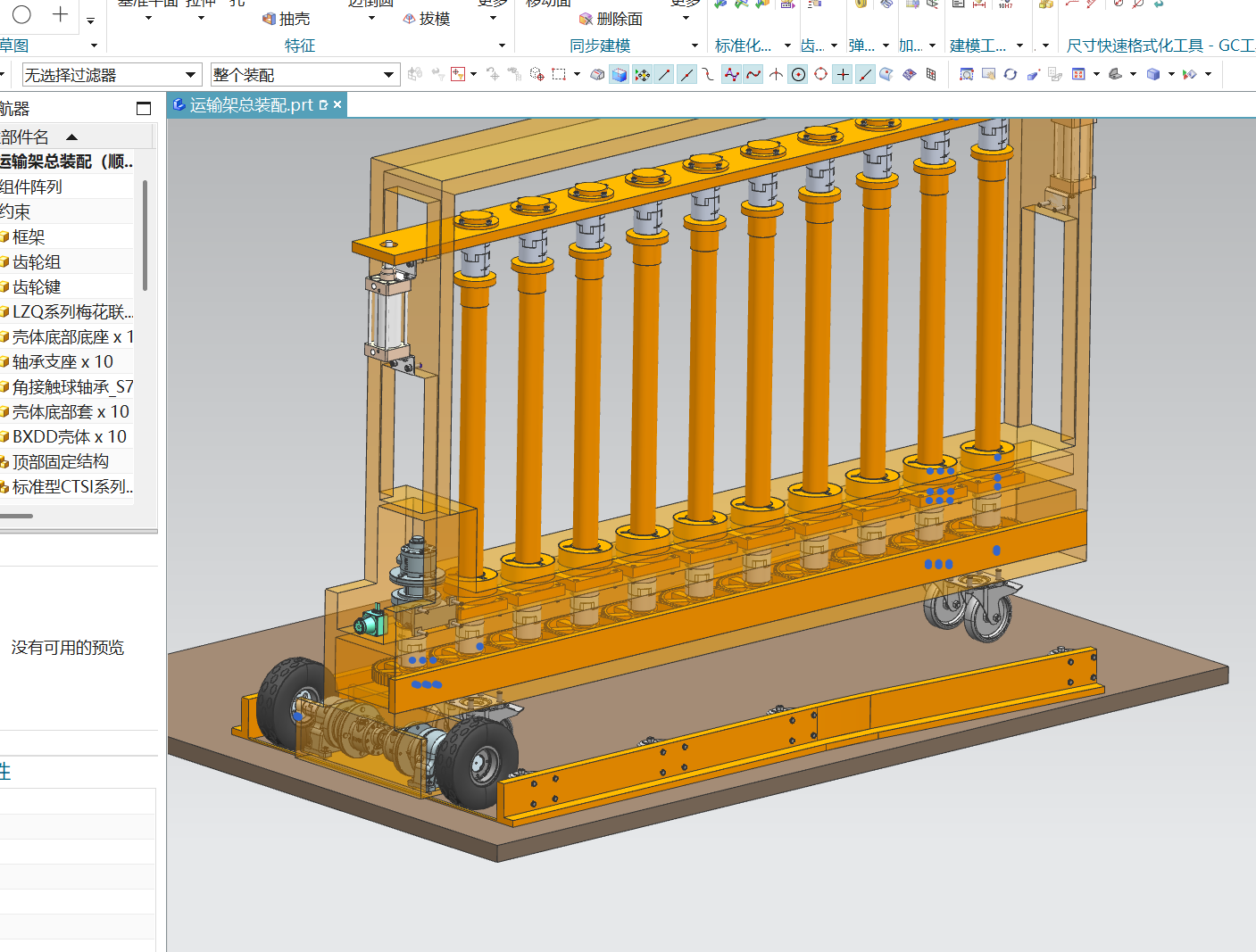This screenshot has height=952, width=1256.
Task: Maximize the assembly navigator panel
Action: pos(144,109)
